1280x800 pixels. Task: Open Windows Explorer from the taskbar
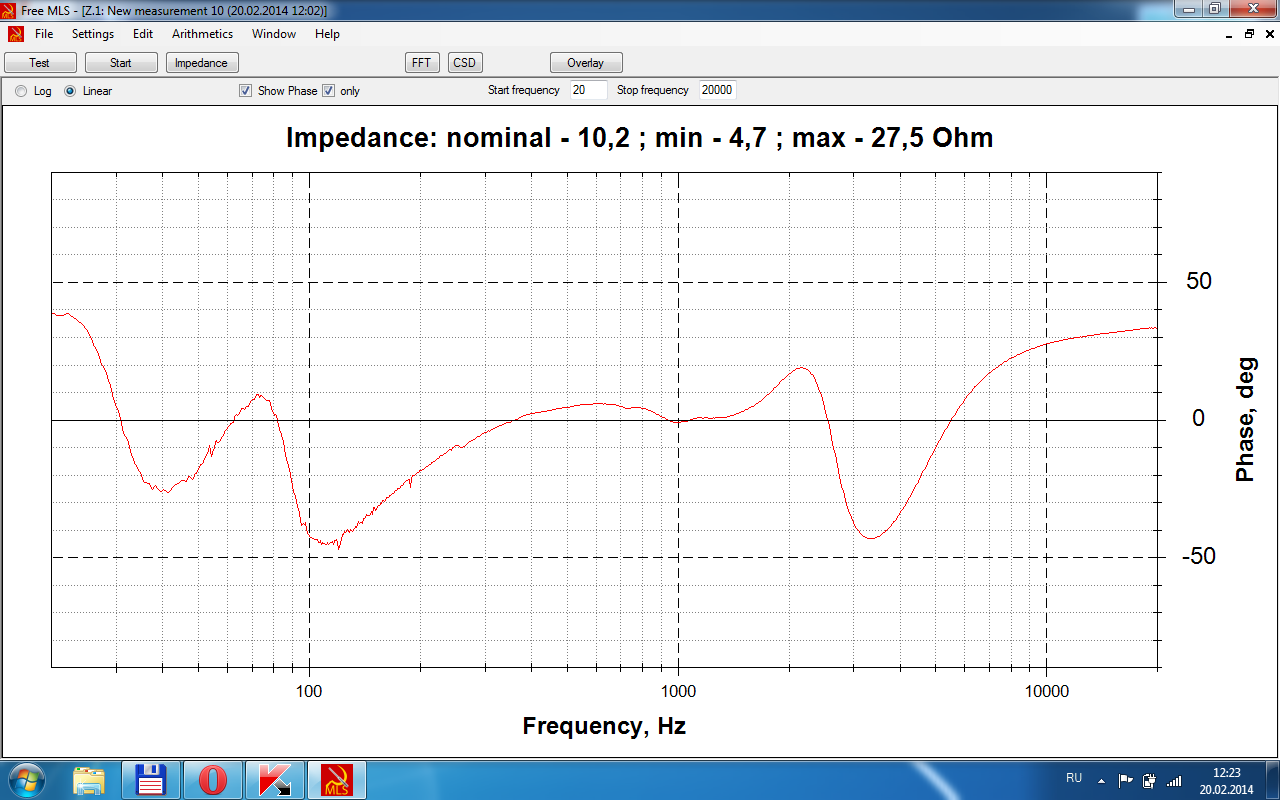(89, 780)
